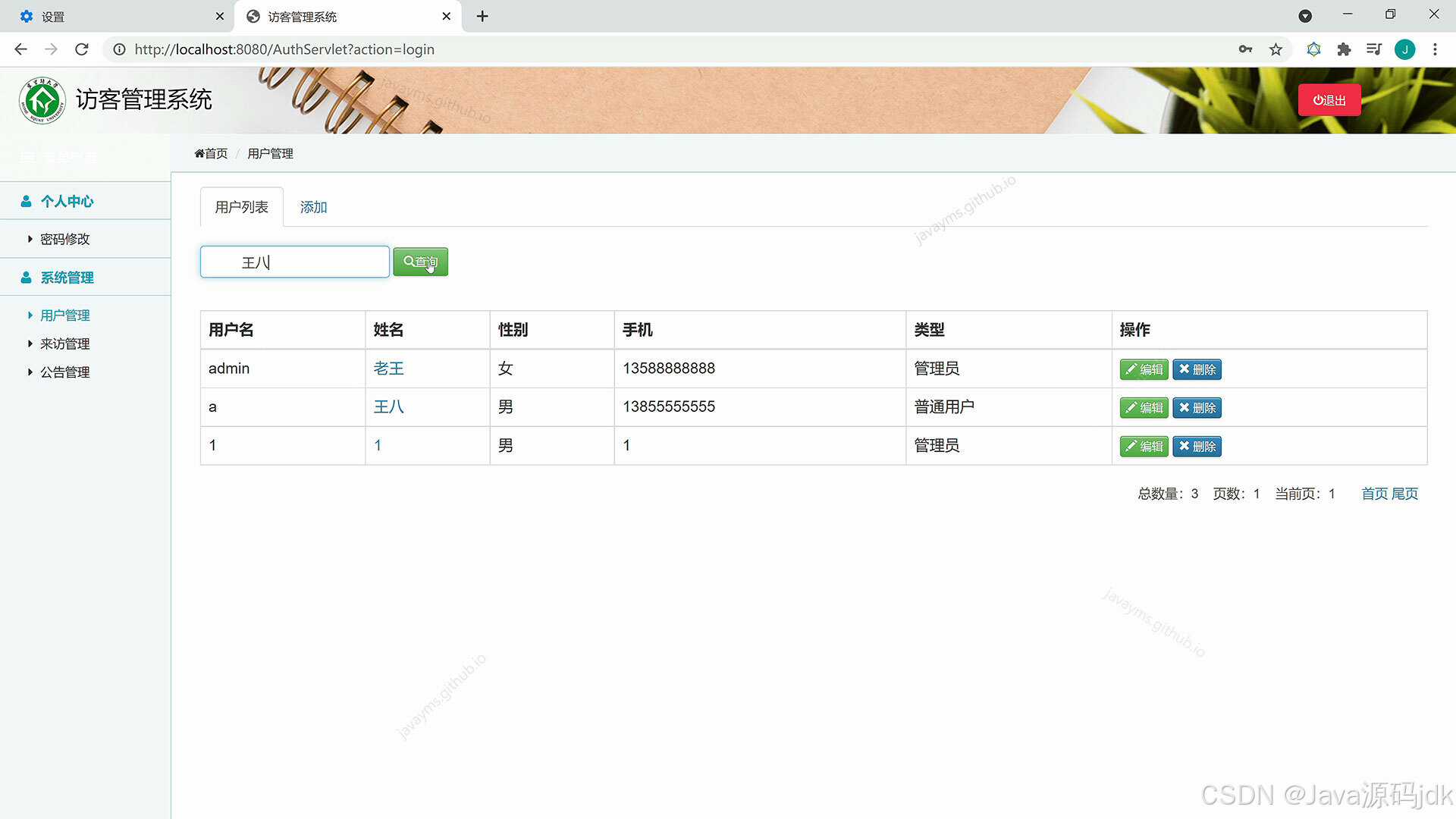Open the name link 1 in last row

(378, 445)
